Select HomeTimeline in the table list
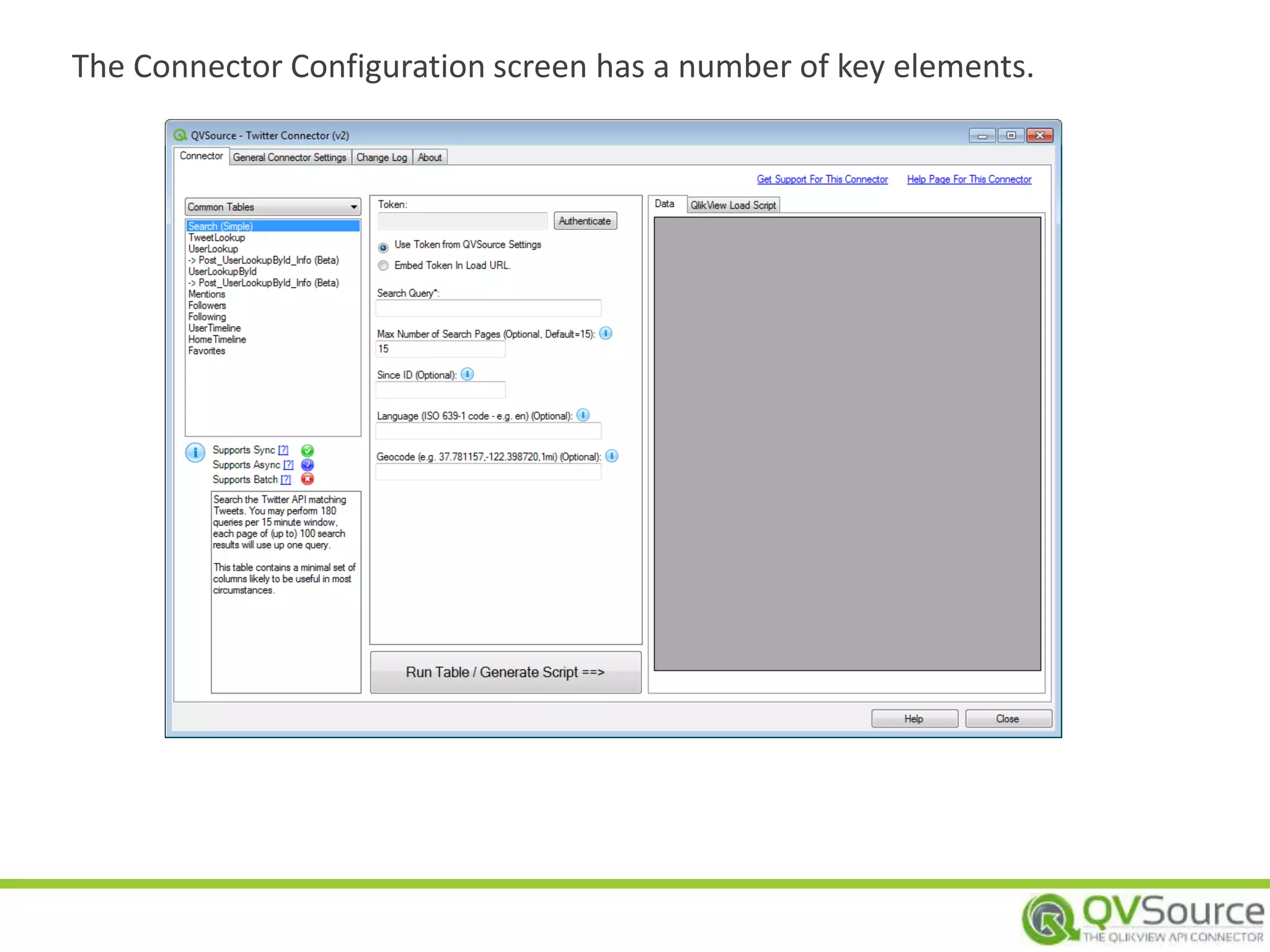The height and width of the screenshot is (952, 1270). point(273,339)
